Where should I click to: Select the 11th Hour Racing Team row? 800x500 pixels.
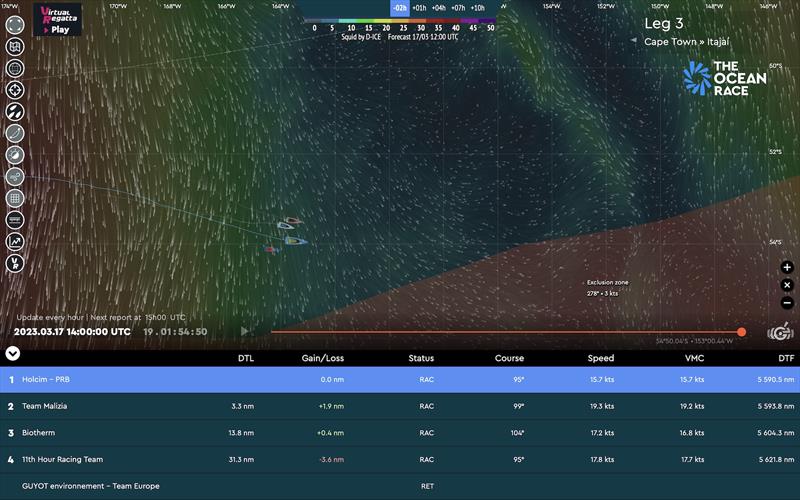tap(400, 459)
